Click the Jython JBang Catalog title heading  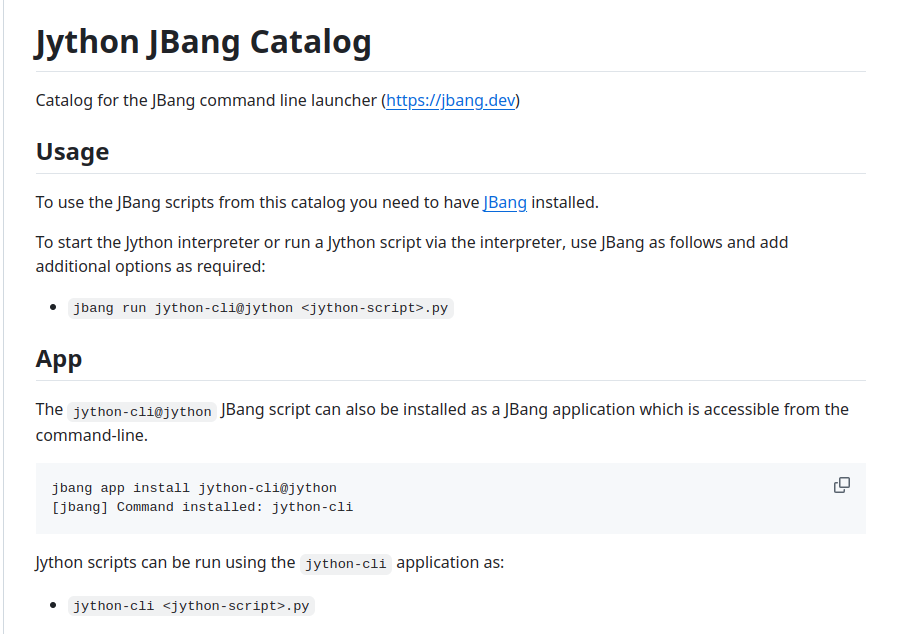click(203, 42)
